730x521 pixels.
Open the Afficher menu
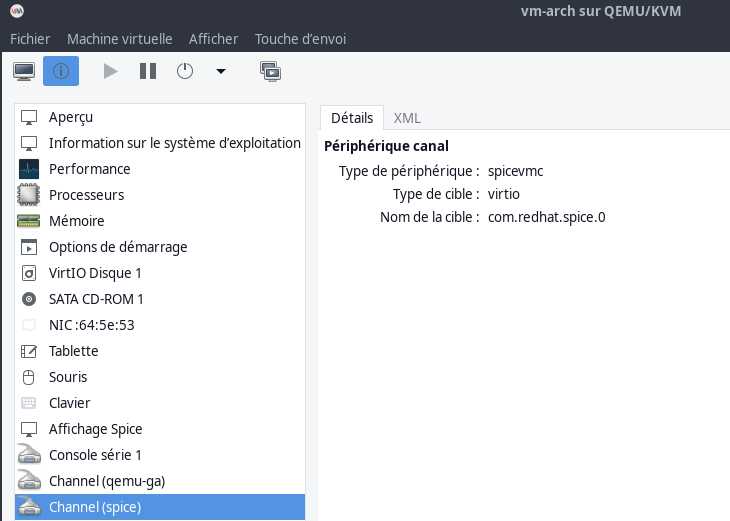click(x=213, y=39)
